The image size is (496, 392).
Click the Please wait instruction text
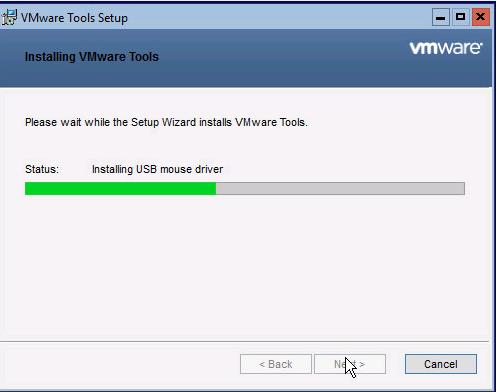click(166, 122)
